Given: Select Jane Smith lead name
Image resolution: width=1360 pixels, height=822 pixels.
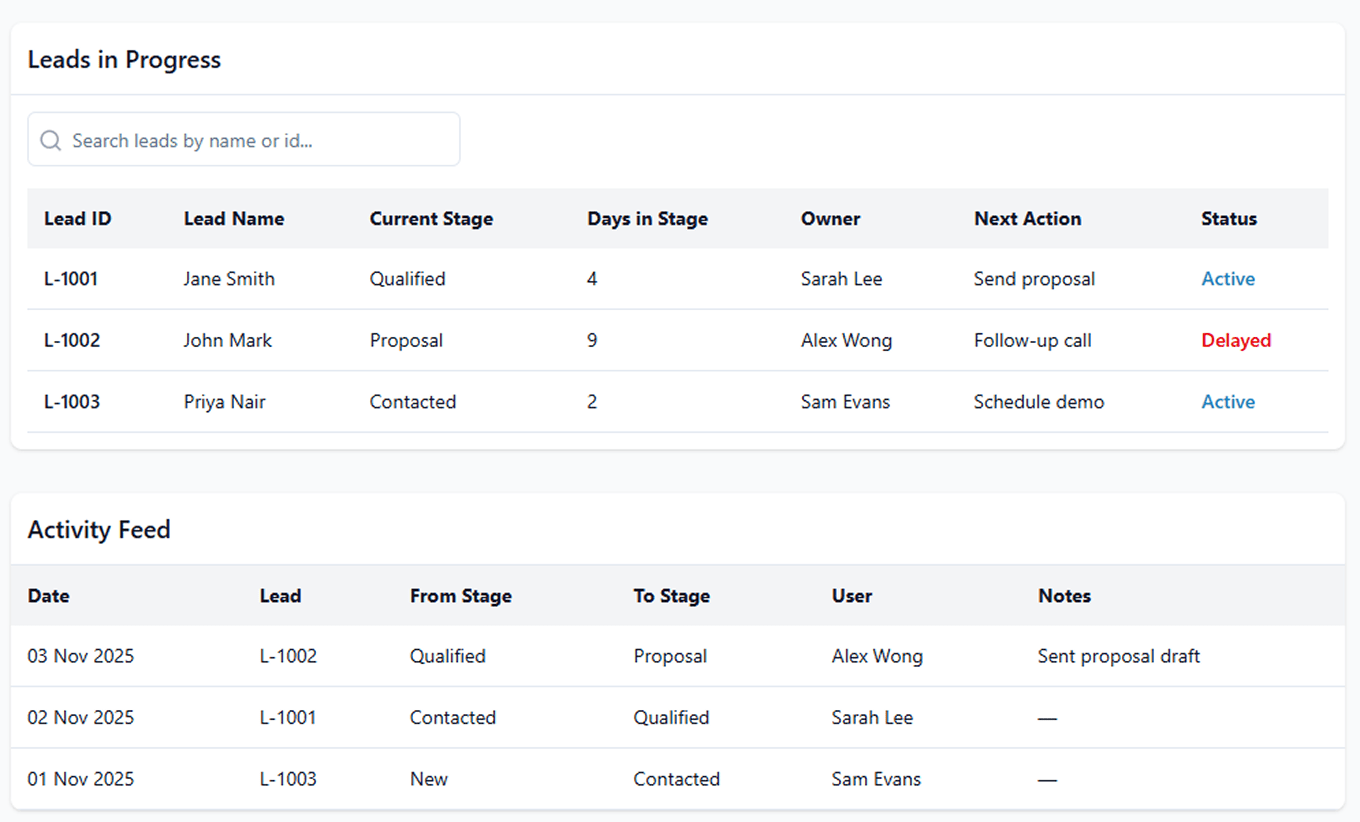Looking at the screenshot, I should tap(229, 279).
